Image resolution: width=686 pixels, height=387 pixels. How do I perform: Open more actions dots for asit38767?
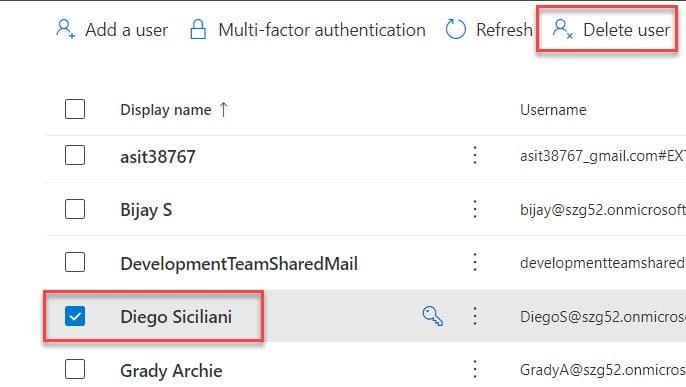click(x=475, y=155)
